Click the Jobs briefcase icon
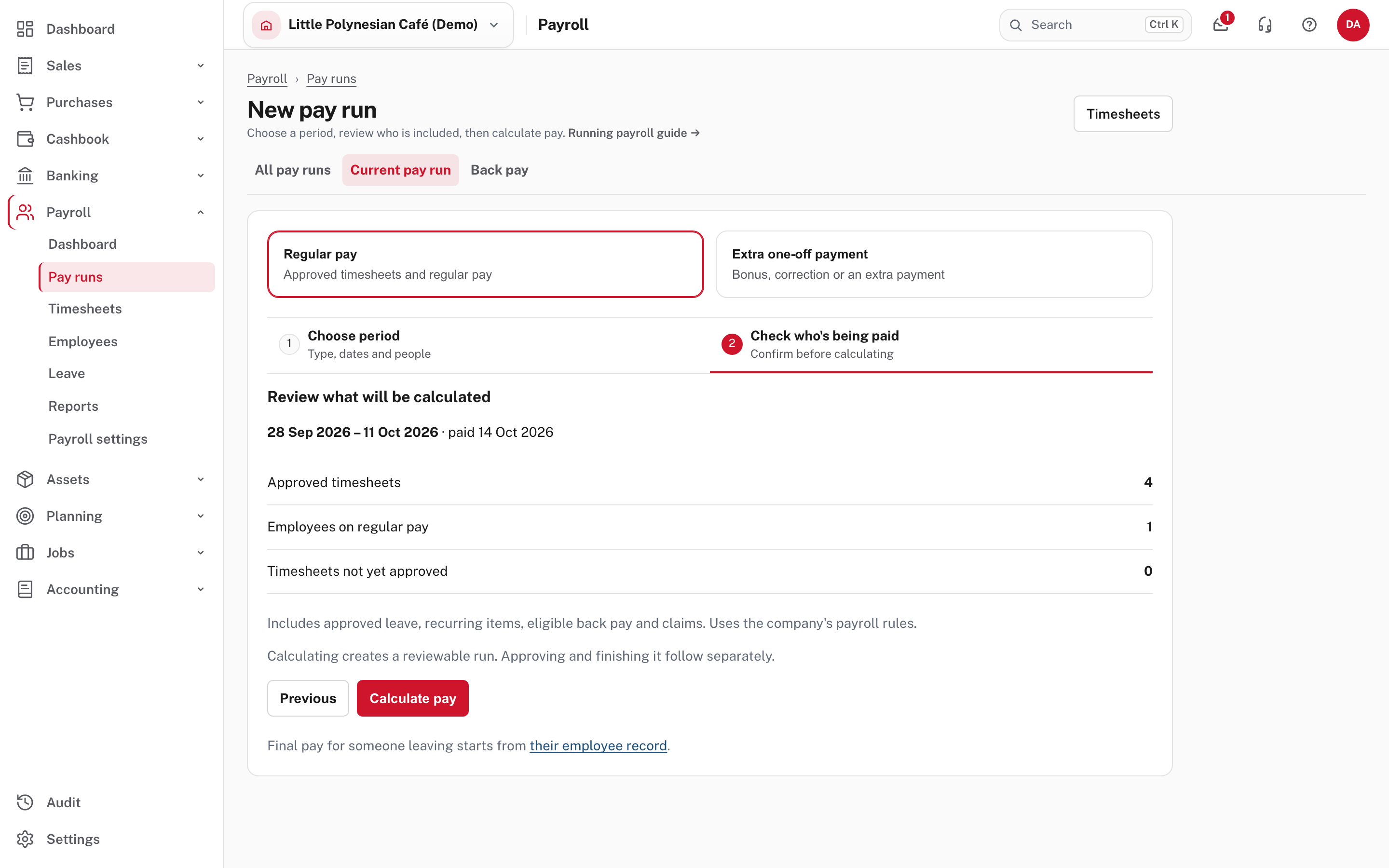The height and width of the screenshot is (868, 1389). [x=25, y=553]
